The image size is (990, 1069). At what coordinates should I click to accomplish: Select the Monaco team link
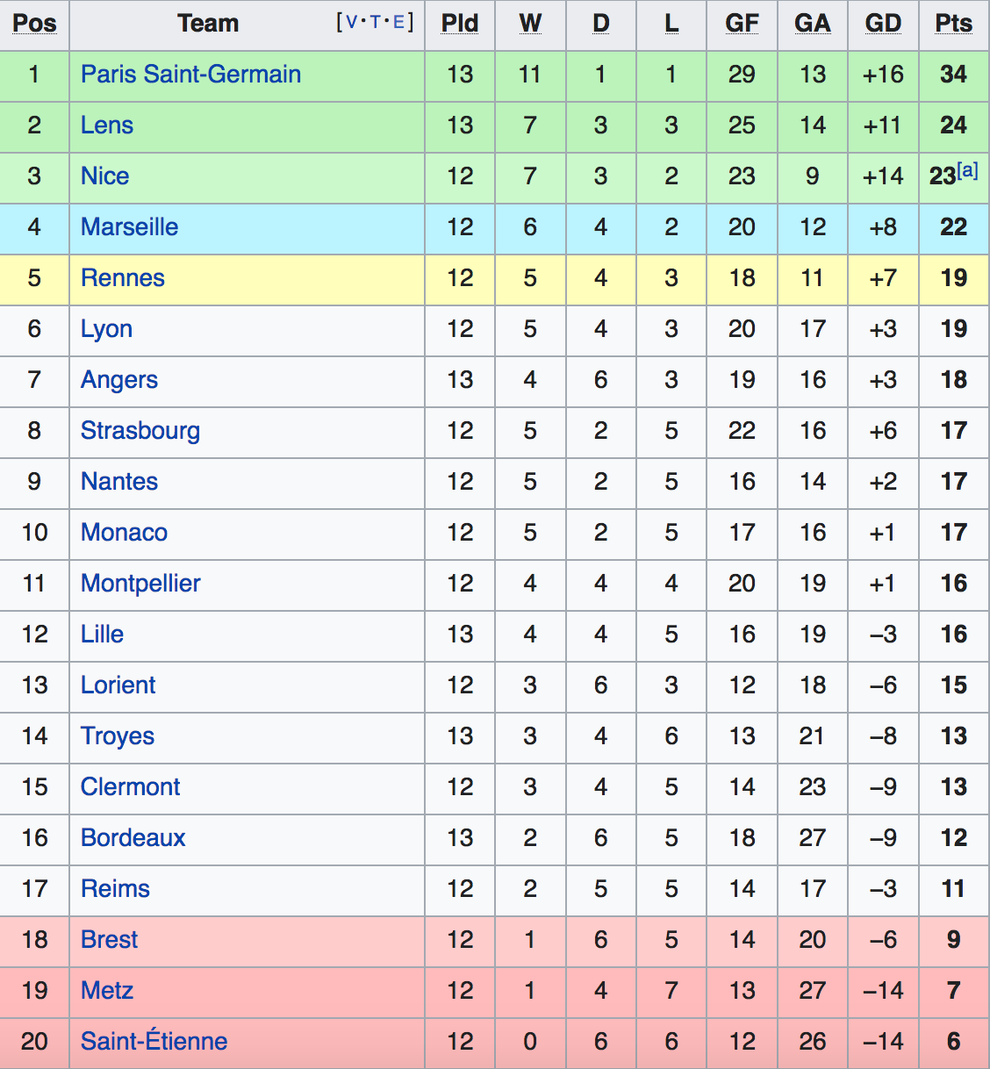coord(124,532)
